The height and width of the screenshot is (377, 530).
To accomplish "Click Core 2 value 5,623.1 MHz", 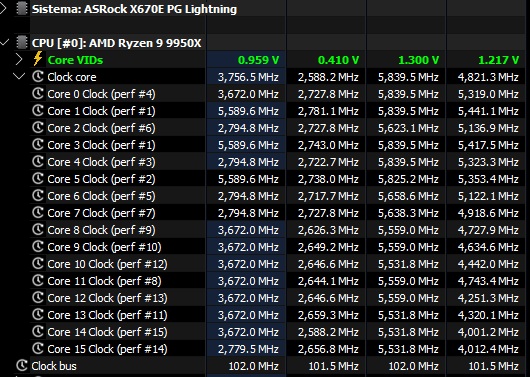I will pyautogui.click(x=408, y=128).
